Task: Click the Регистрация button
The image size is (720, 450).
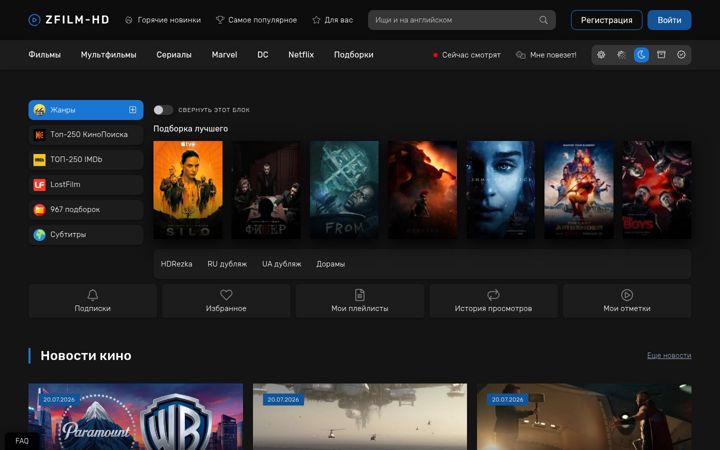Action: [607, 20]
